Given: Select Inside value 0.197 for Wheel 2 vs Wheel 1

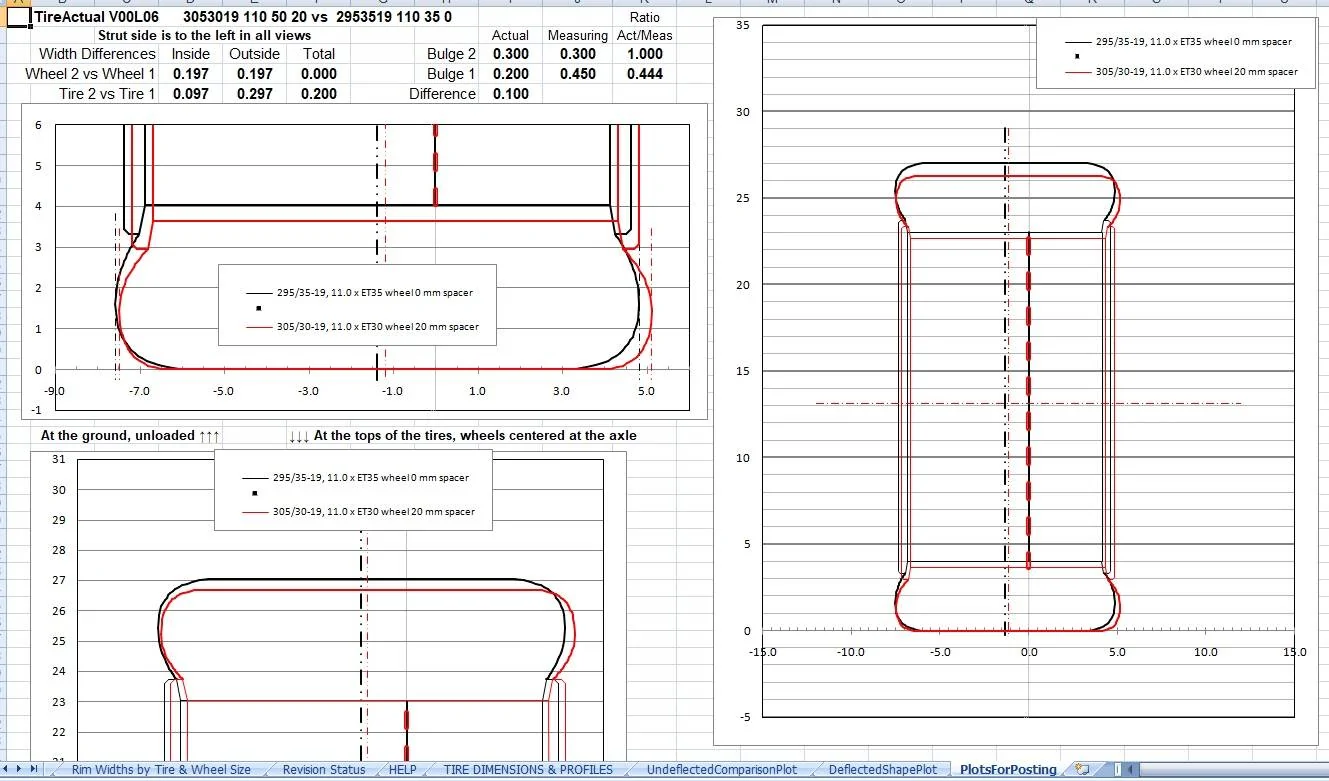Looking at the screenshot, I should click(x=191, y=74).
